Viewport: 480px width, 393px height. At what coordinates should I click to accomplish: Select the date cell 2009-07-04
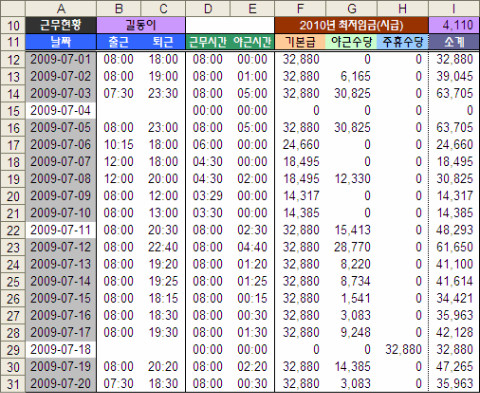61,111
